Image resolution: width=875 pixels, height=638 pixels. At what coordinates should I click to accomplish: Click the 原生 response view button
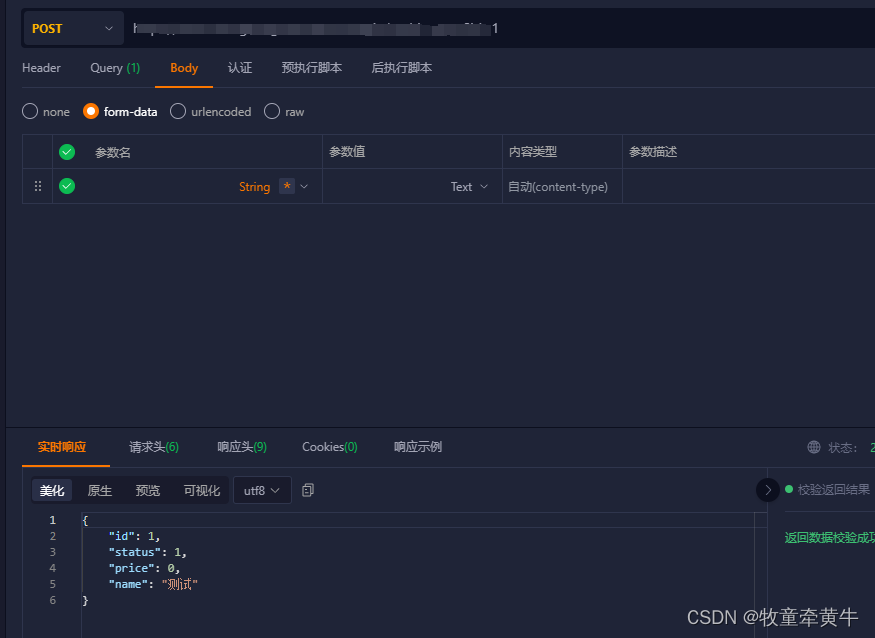(x=99, y=490)
